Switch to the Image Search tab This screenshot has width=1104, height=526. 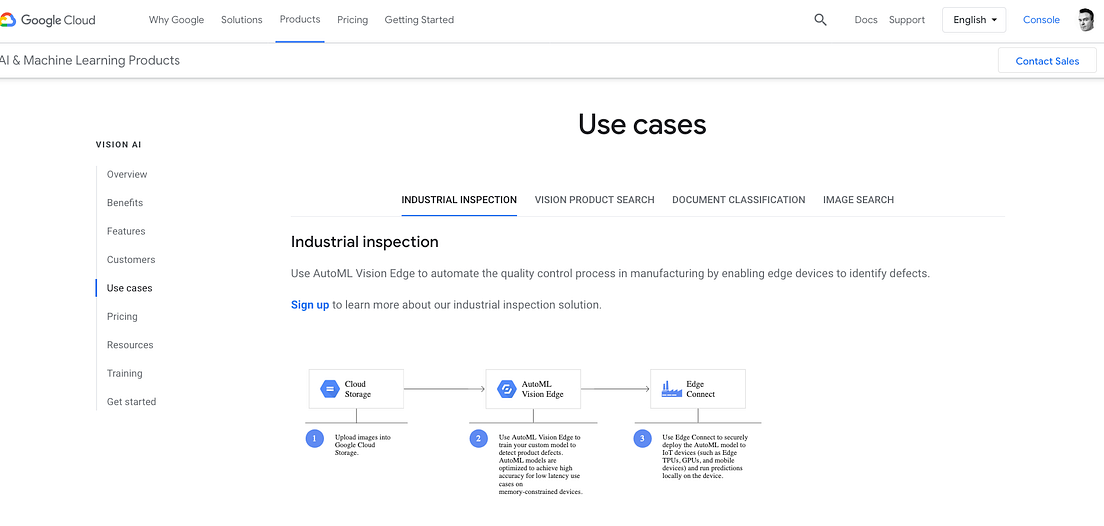(x=858, y=200)
